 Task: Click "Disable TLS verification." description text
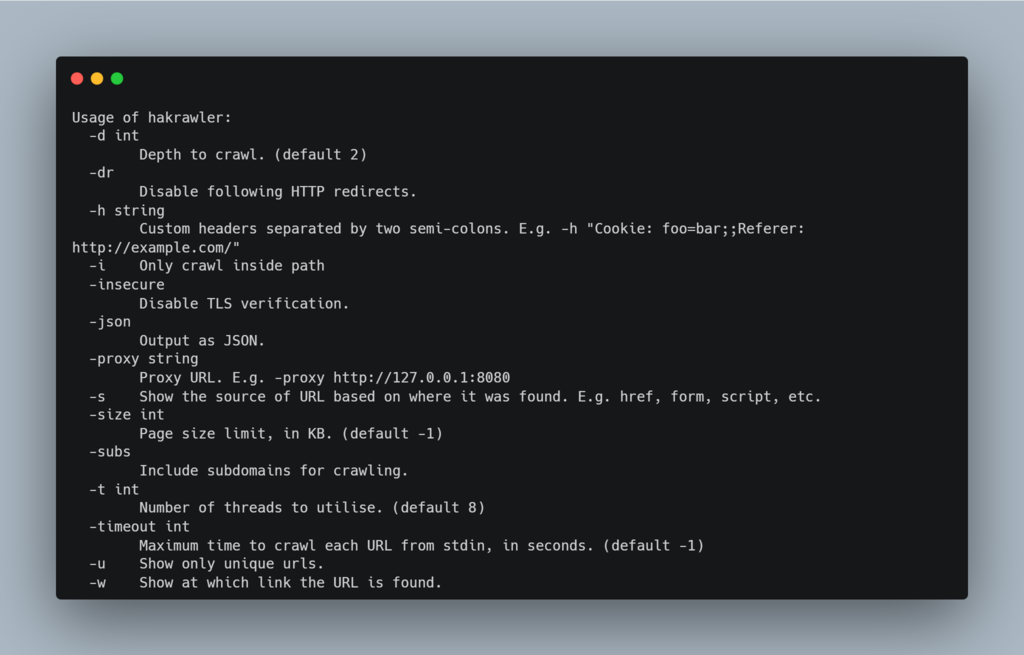tap(244, 304)
